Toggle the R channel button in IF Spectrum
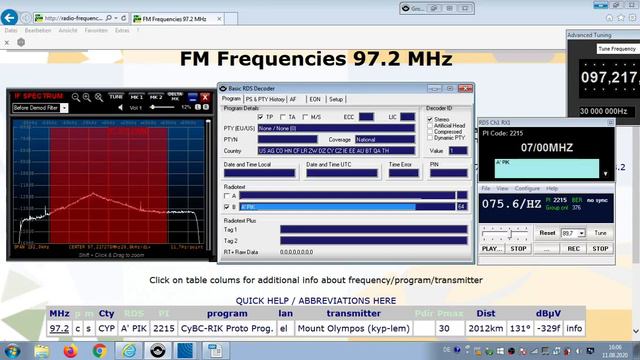640x360 pixels. (206, 107)
